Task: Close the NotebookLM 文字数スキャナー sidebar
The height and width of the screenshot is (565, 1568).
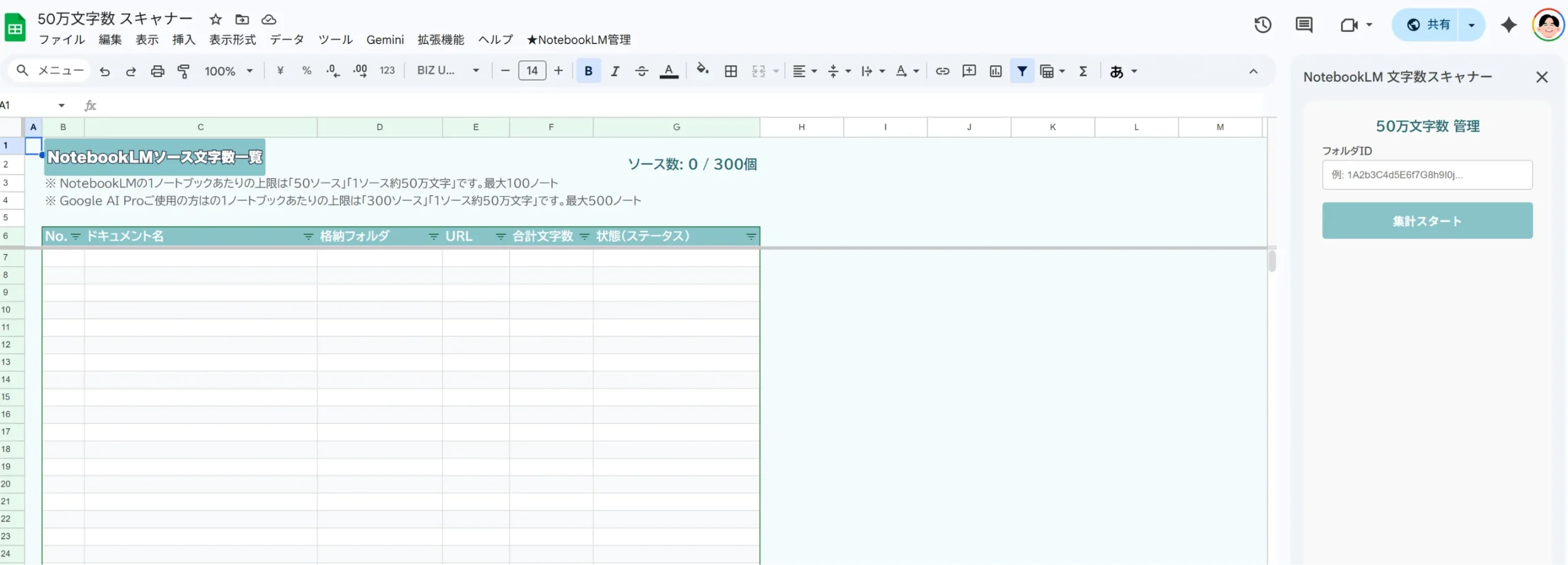Action: click(1542, 77)
